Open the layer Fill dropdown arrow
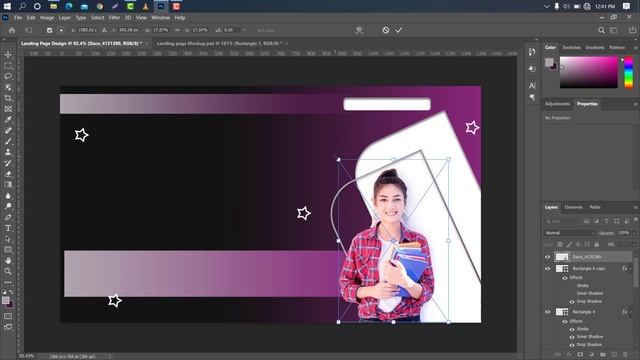 point(634,244)
